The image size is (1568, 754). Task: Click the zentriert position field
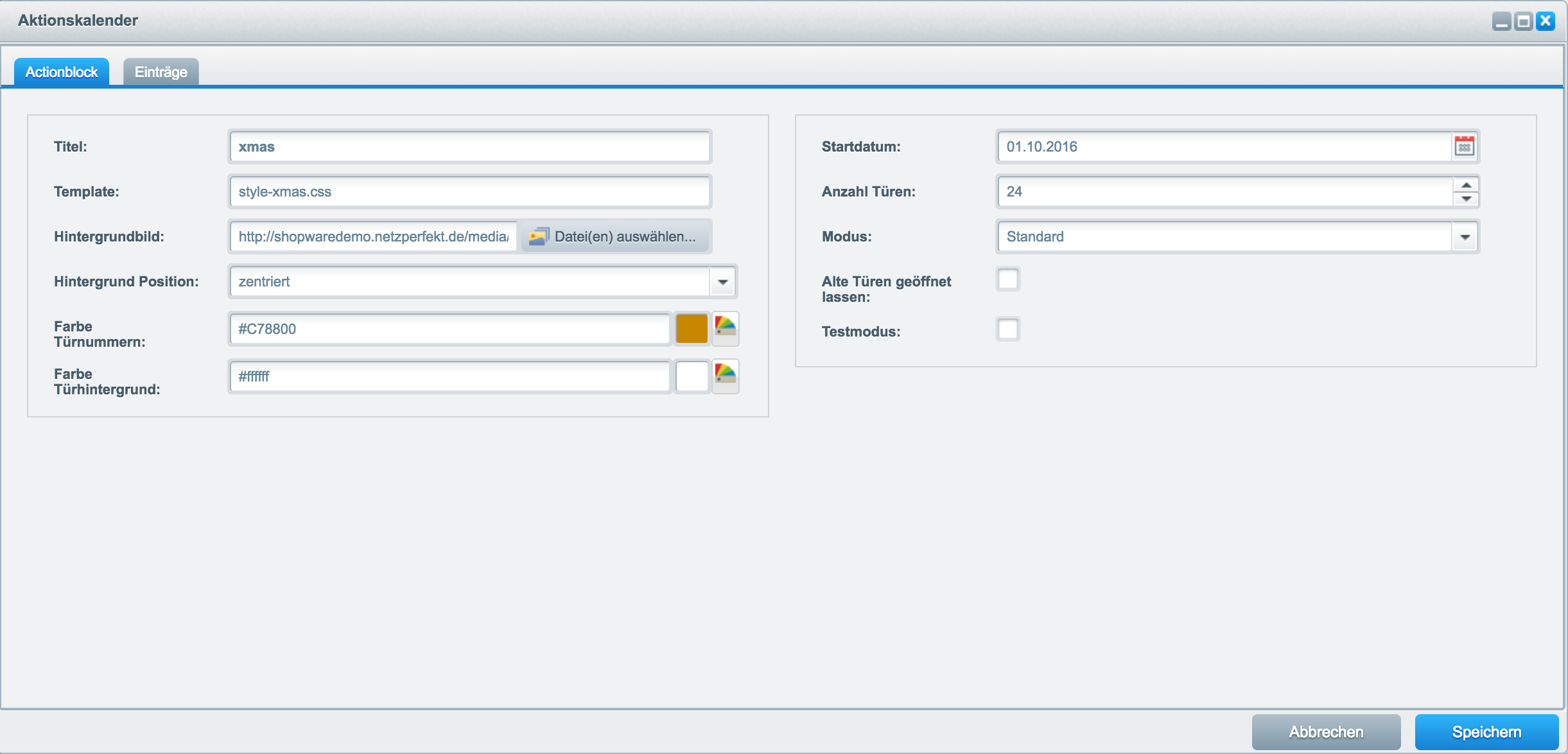[x=470, y=281]
